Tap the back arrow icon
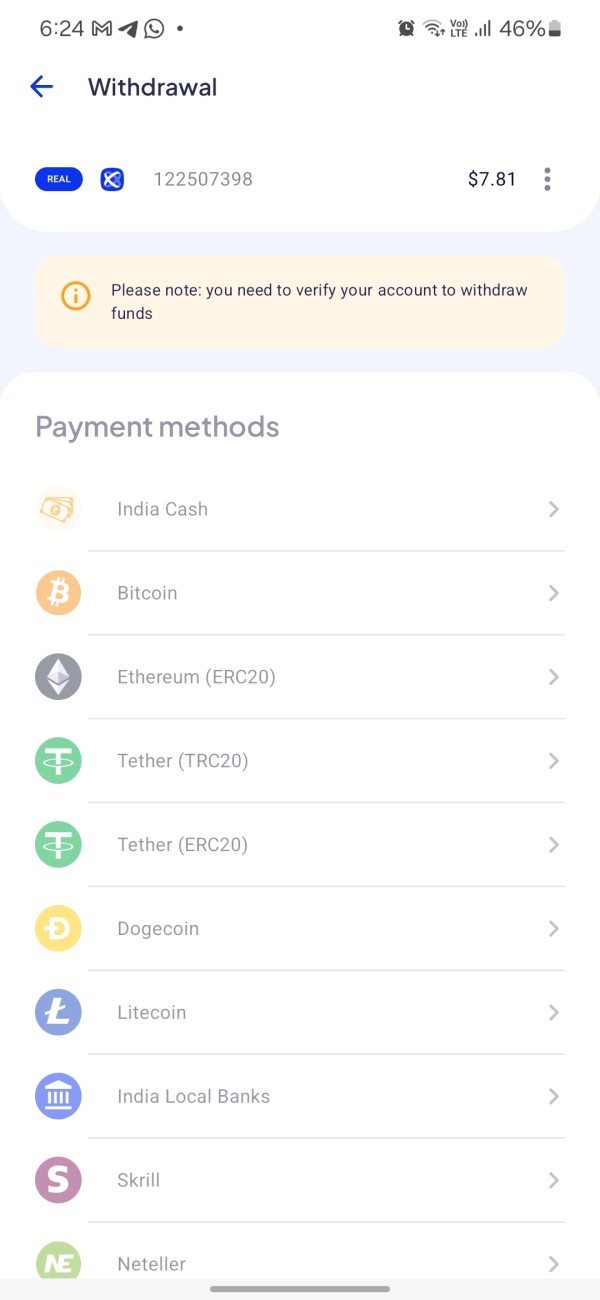Screen dimensions: 600x1300 click(41, 87)
